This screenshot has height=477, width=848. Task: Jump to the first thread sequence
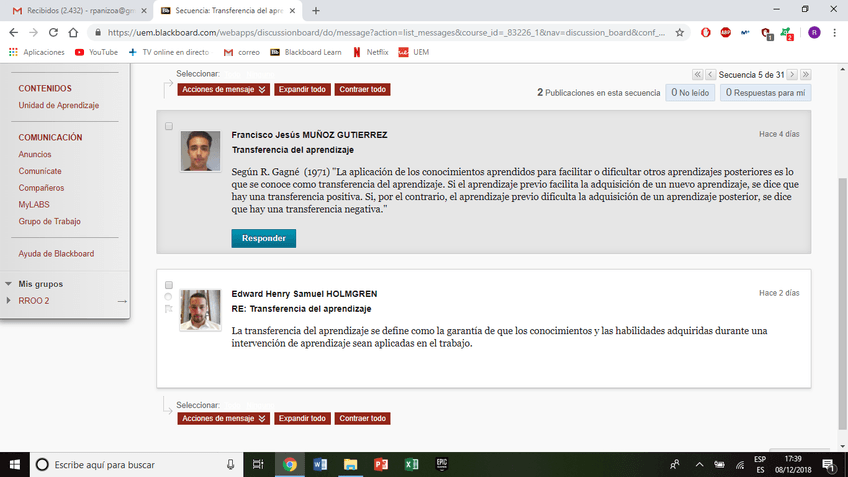coord(697,75)
